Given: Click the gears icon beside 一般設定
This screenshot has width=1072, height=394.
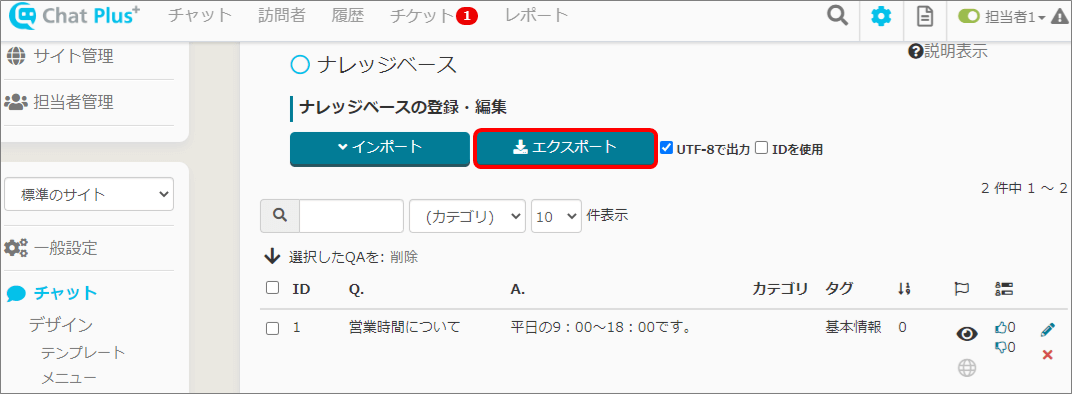Looking at the screenshot, I should (x=16, y=248).
